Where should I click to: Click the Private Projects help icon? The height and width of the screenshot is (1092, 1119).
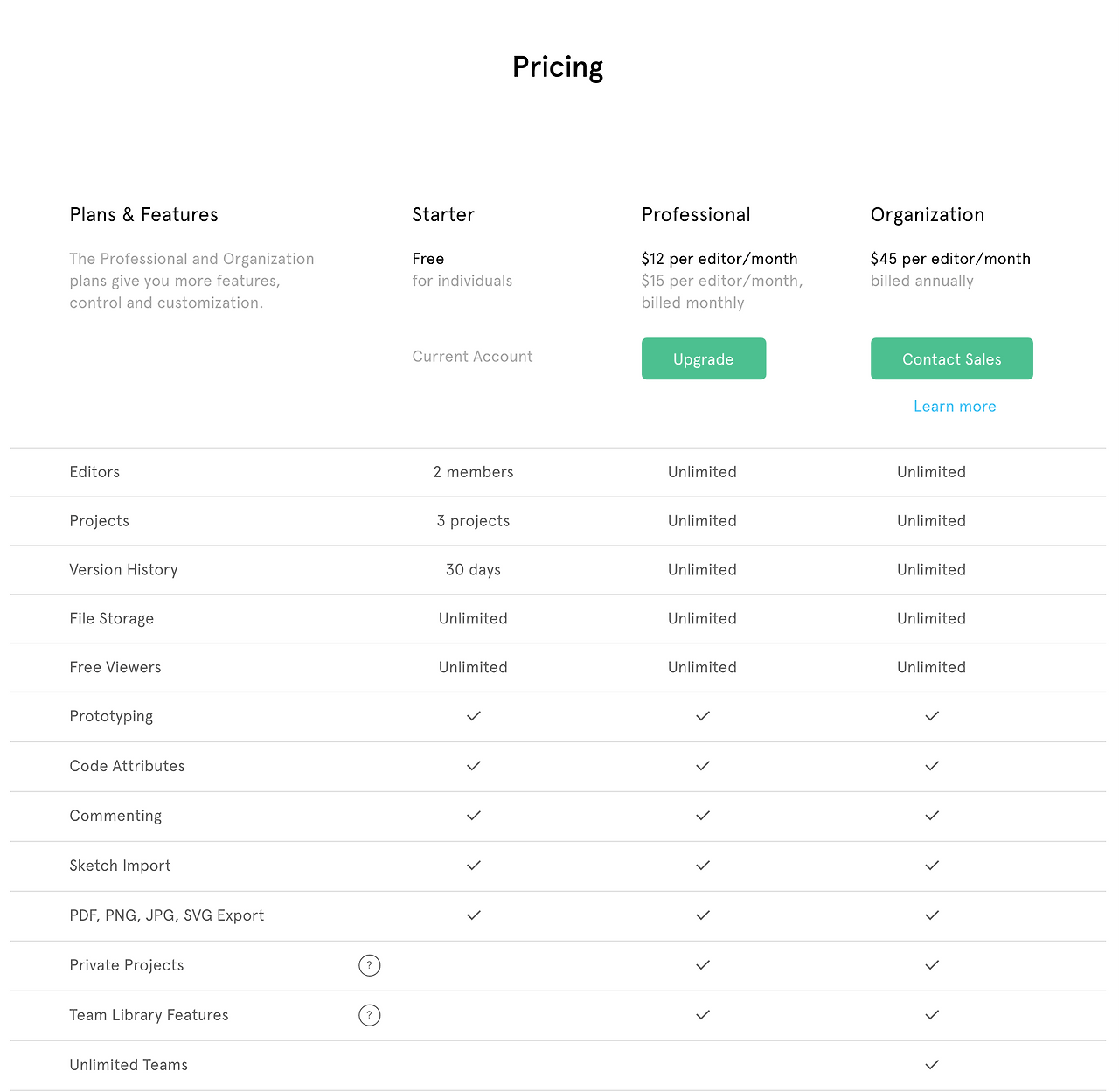click(x=370, y=965)
